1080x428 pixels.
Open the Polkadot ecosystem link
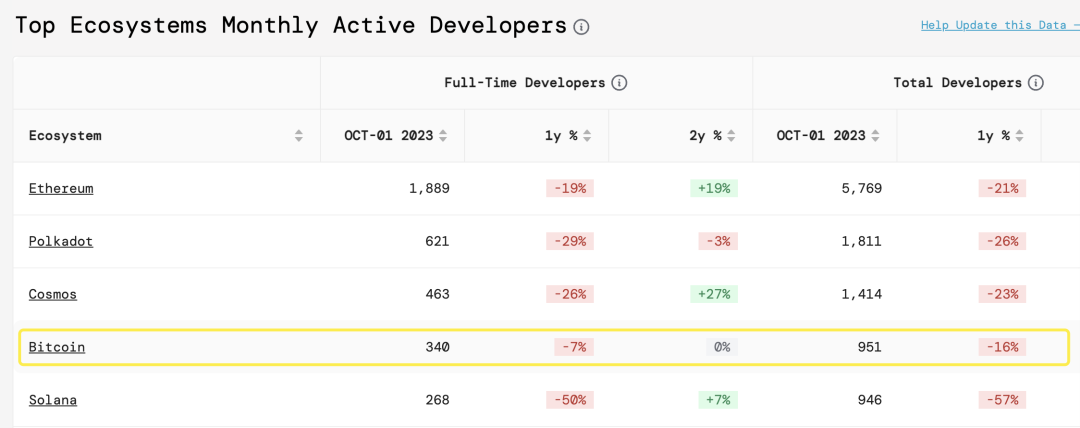pyautogui.click(x=61, y=241)
